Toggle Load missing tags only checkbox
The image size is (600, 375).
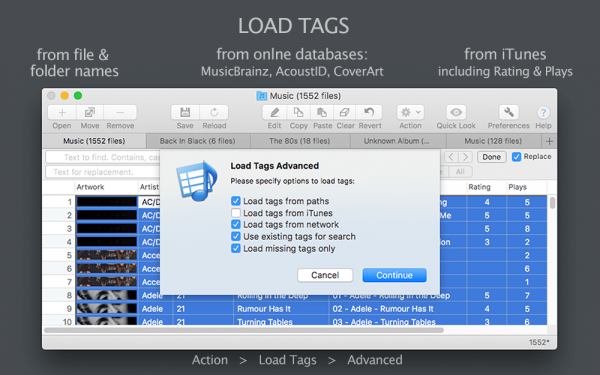(236, 249)
